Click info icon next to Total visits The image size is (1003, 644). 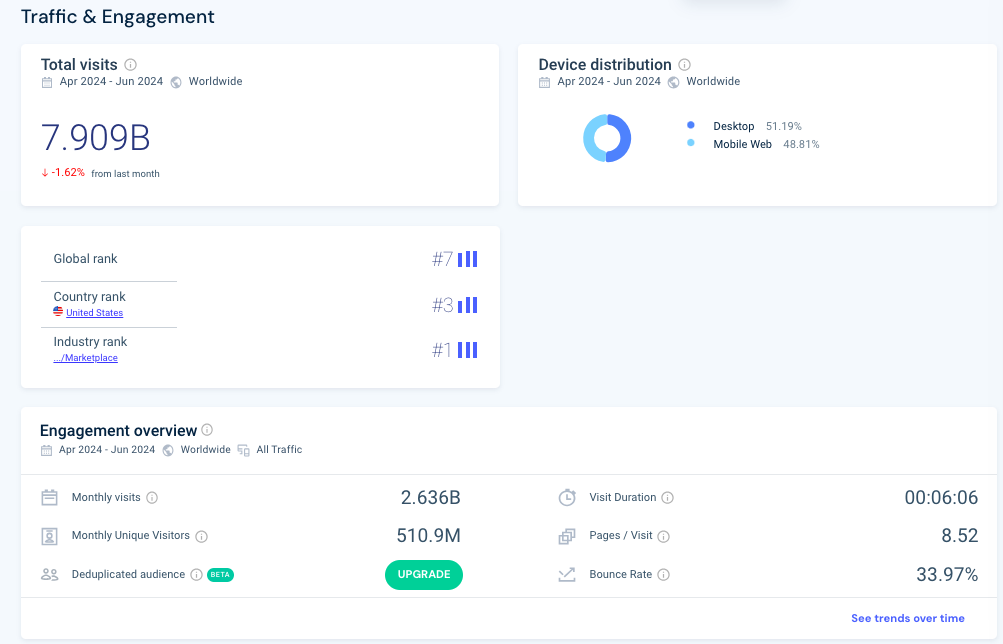[x=131, y=65]
